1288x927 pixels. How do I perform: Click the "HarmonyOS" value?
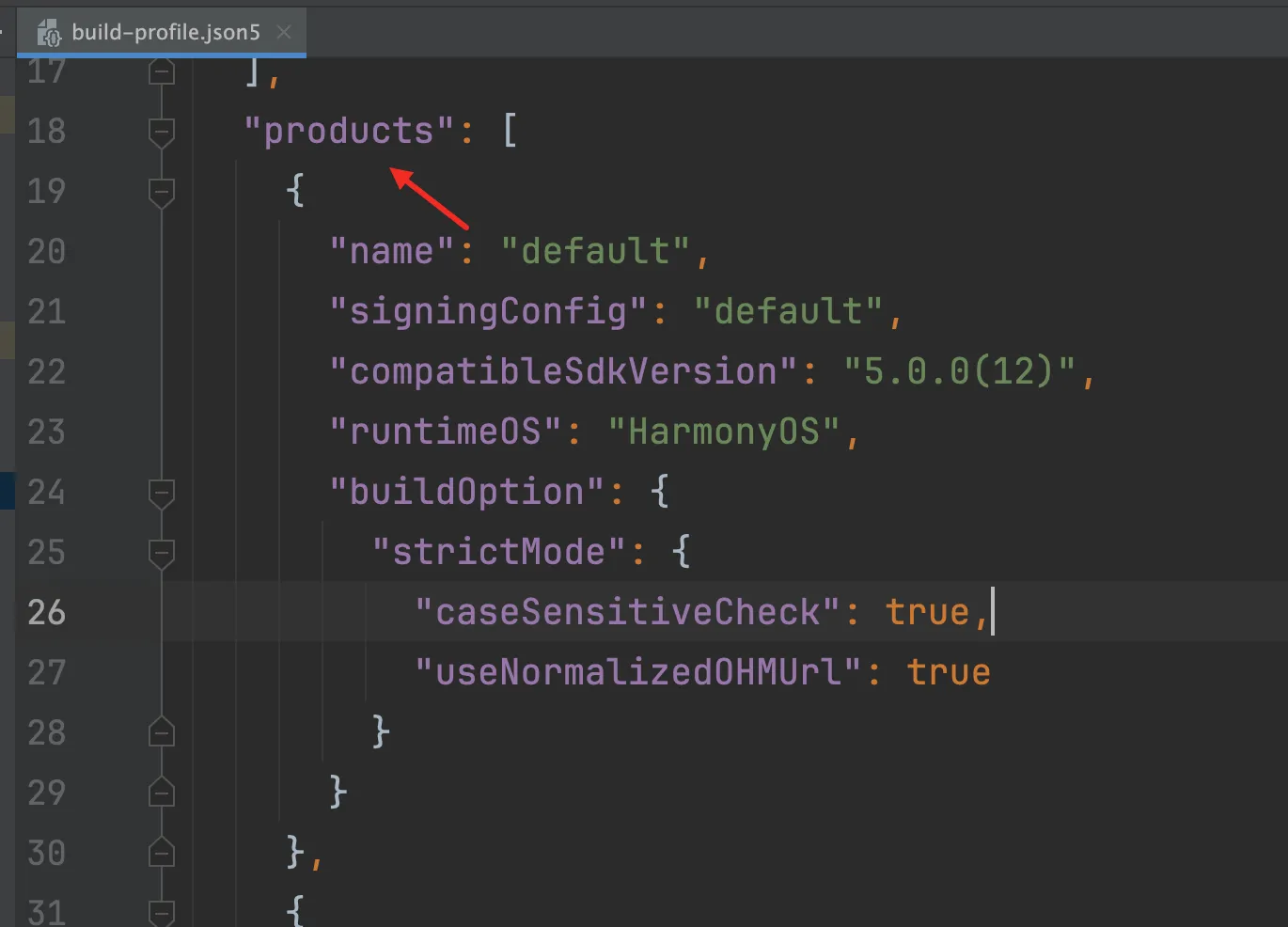pos(724,432)
